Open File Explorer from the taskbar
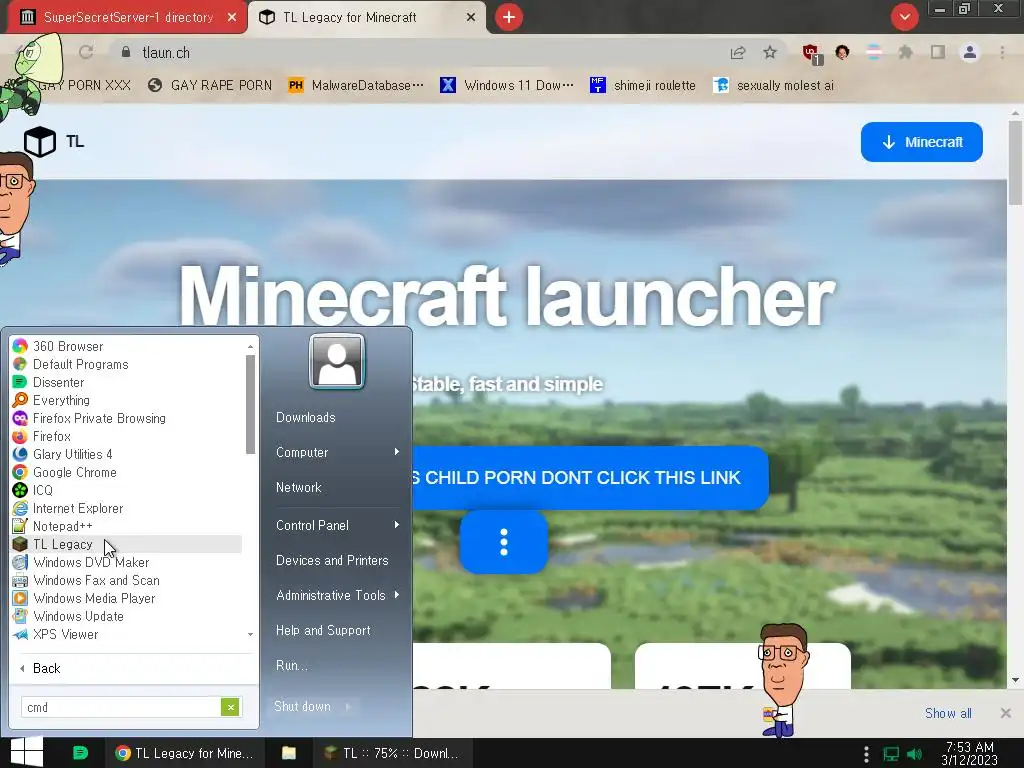 pos(289,753)
